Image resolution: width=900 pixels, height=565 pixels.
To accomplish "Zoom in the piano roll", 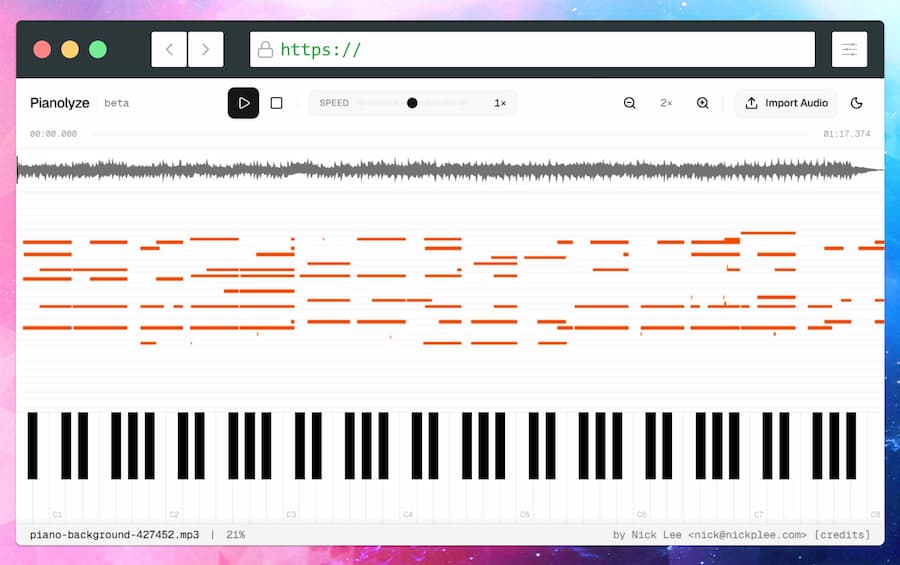I will click(703, 103).
